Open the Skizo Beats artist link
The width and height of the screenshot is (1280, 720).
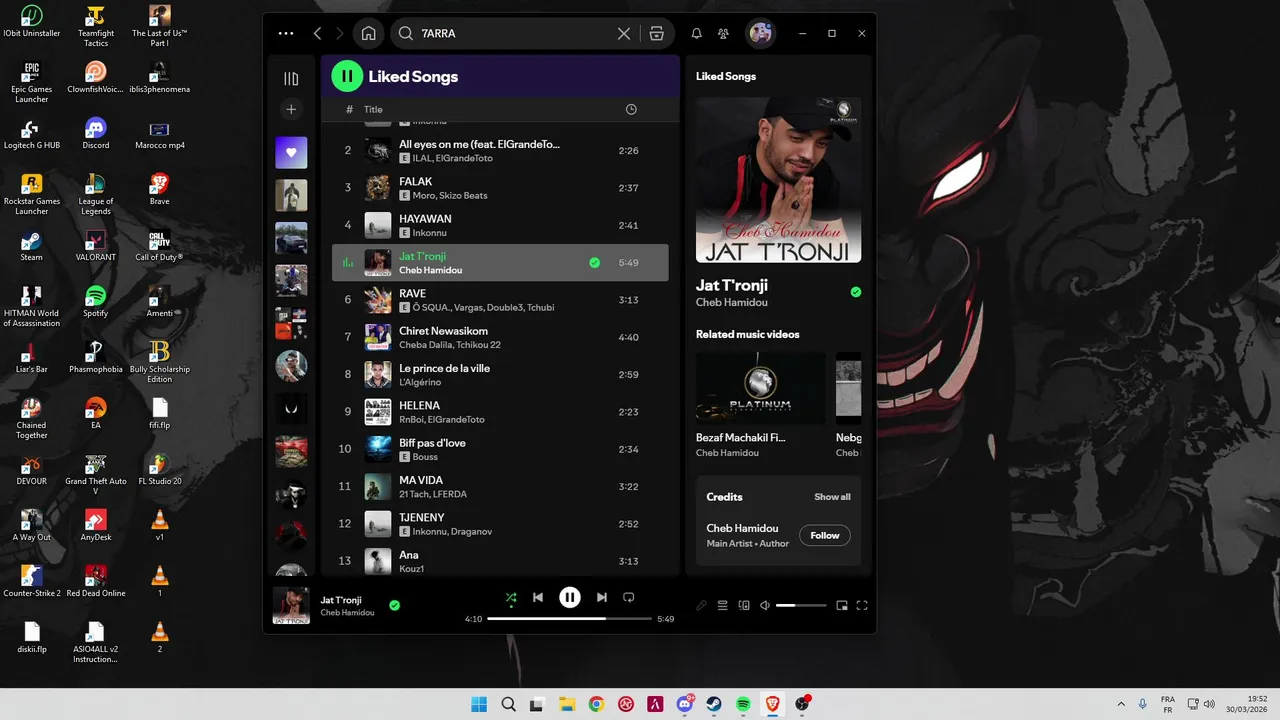click(x=464, y=196)
